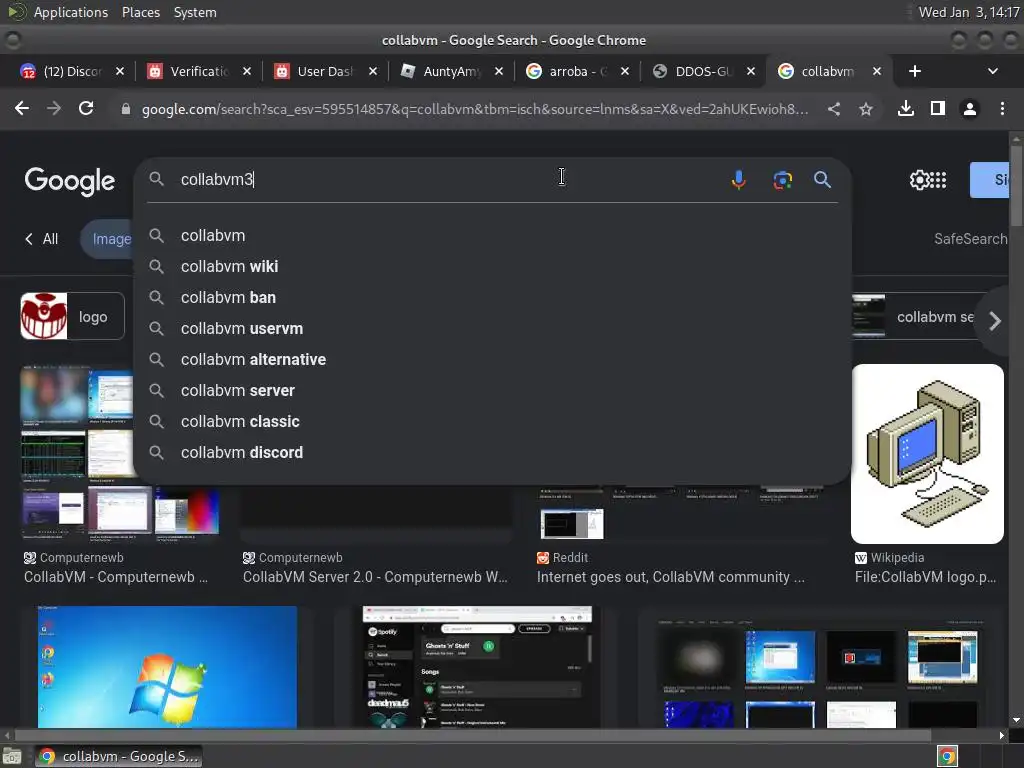Screen dimensions: 1024x768
Task: Open the Google apps grid
Action: coord(938,180)
